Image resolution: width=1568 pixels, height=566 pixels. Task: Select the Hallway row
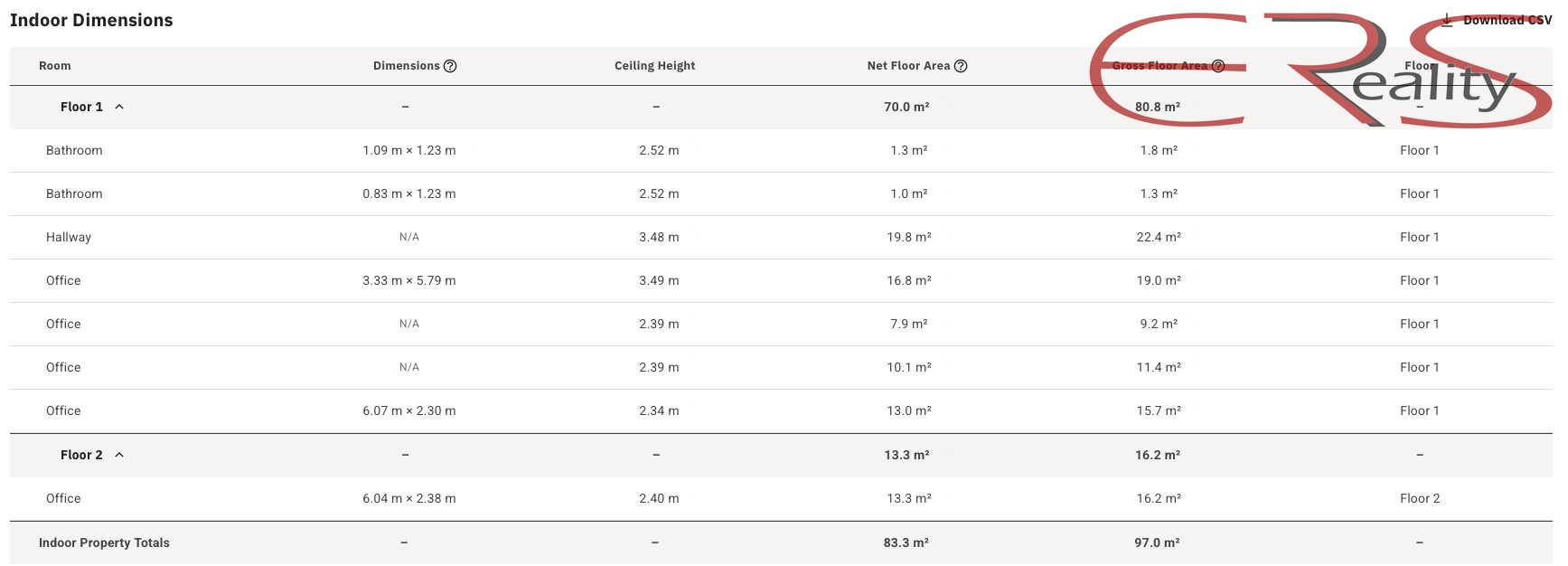(781, 237)
